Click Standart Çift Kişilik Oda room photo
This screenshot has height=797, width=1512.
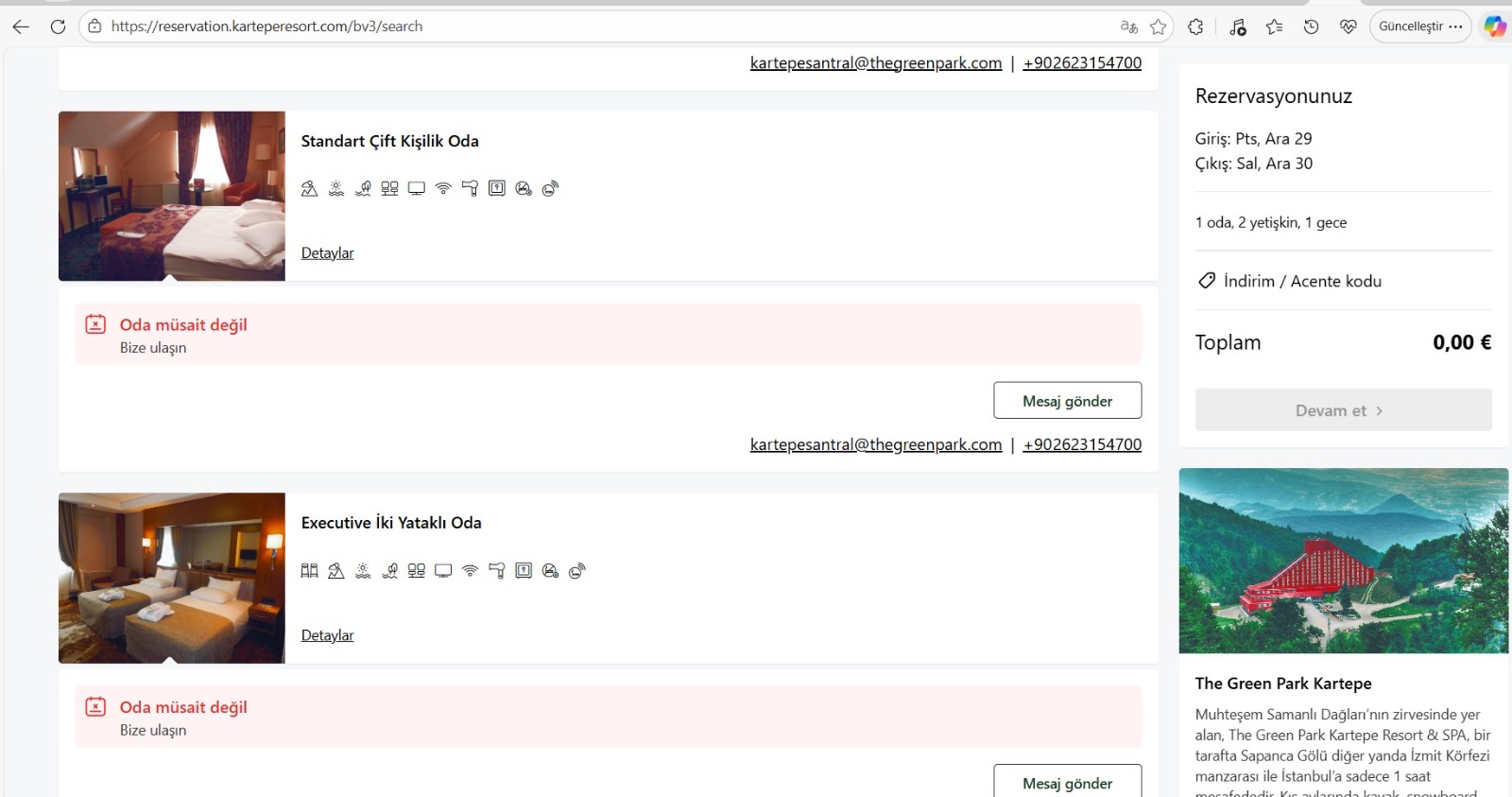pyautogui.click(x=172, y=196)
